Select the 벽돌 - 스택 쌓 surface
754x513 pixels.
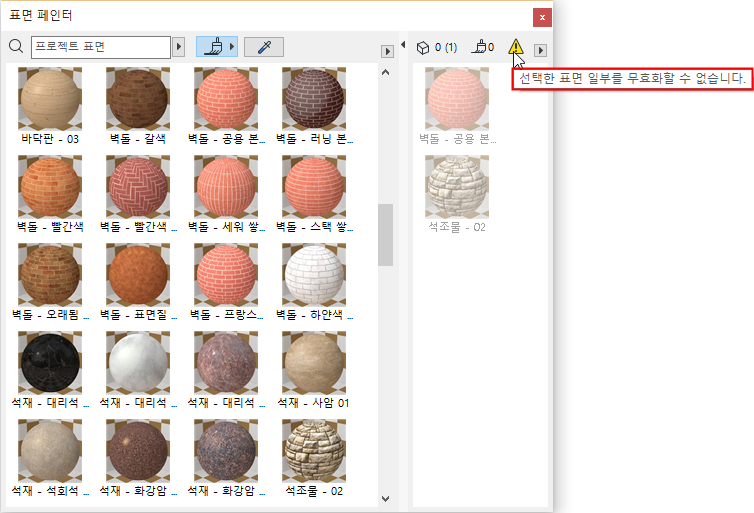pyautogui.click(x=314, y=194)
